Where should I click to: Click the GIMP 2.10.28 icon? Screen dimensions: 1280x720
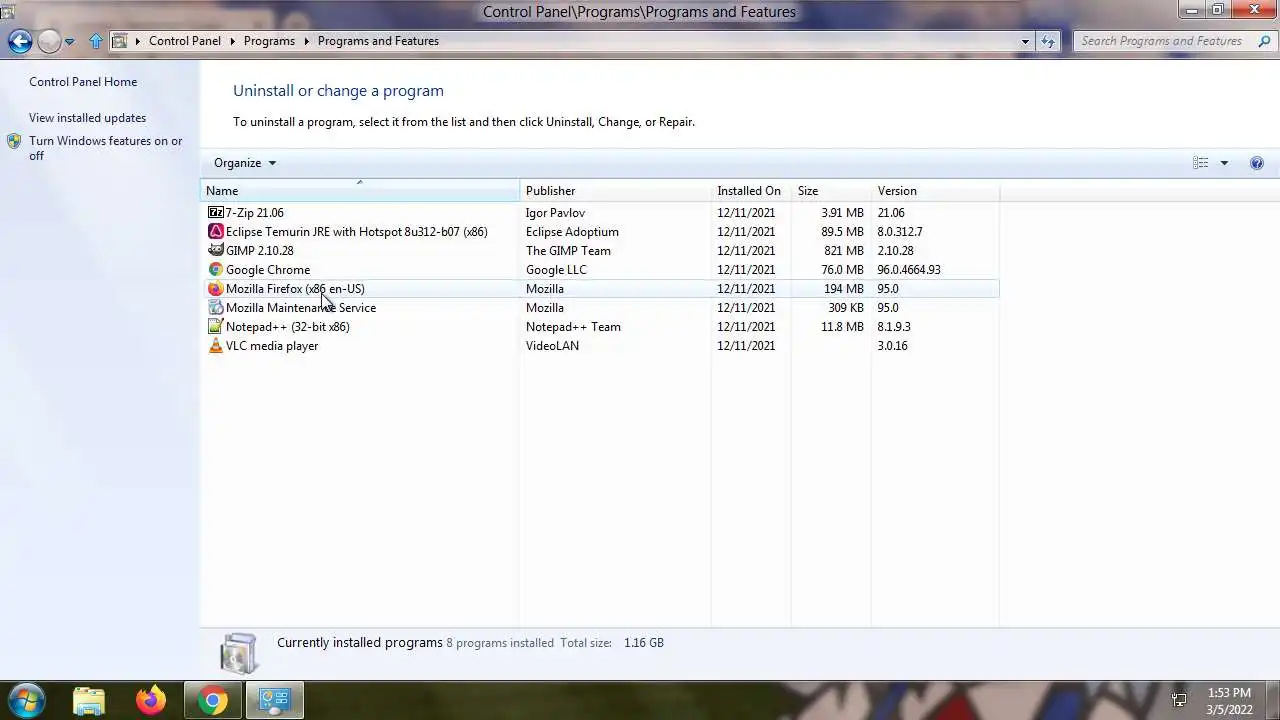point(215,250)
